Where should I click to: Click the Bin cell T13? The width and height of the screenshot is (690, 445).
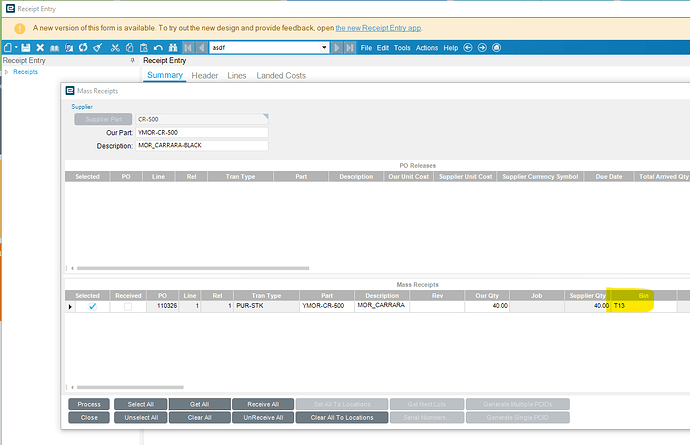pos(644,306)
